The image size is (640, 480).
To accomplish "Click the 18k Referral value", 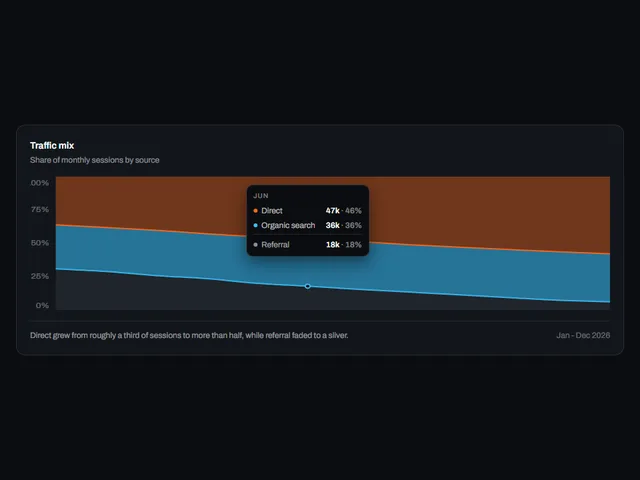I will [333, 245].
